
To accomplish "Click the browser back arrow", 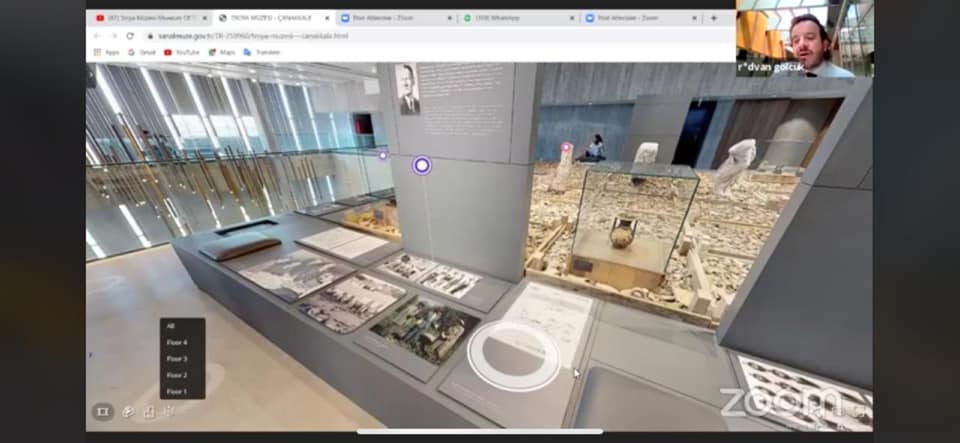I will pyautogui.click(x=97, y=35).
